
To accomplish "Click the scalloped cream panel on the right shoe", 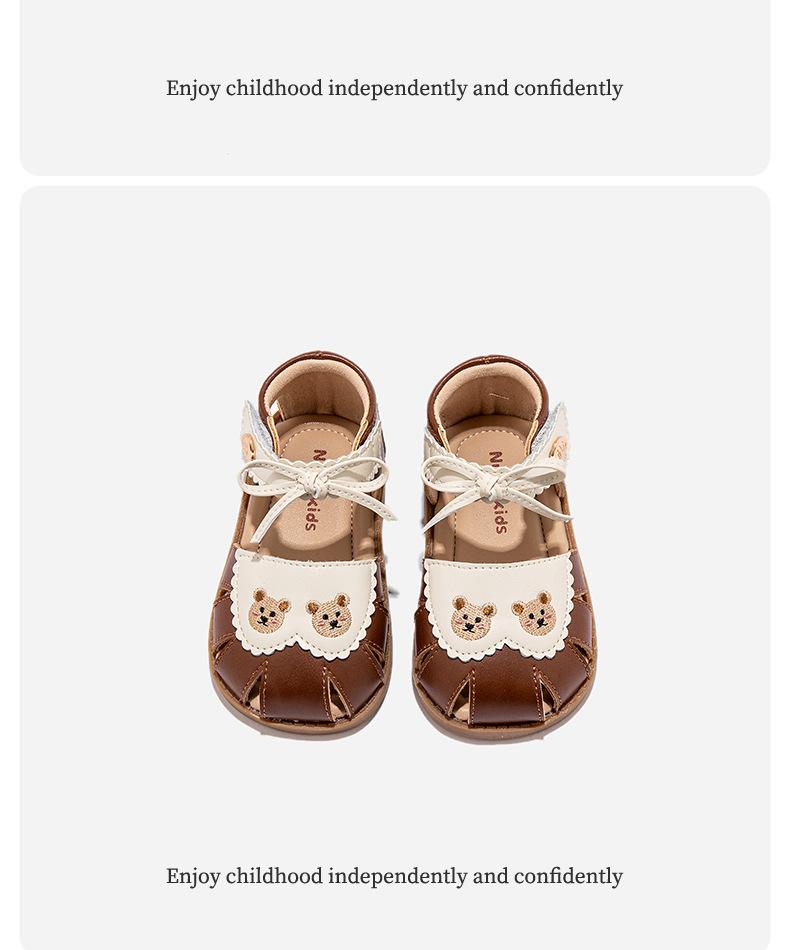I will click(498, 607).
